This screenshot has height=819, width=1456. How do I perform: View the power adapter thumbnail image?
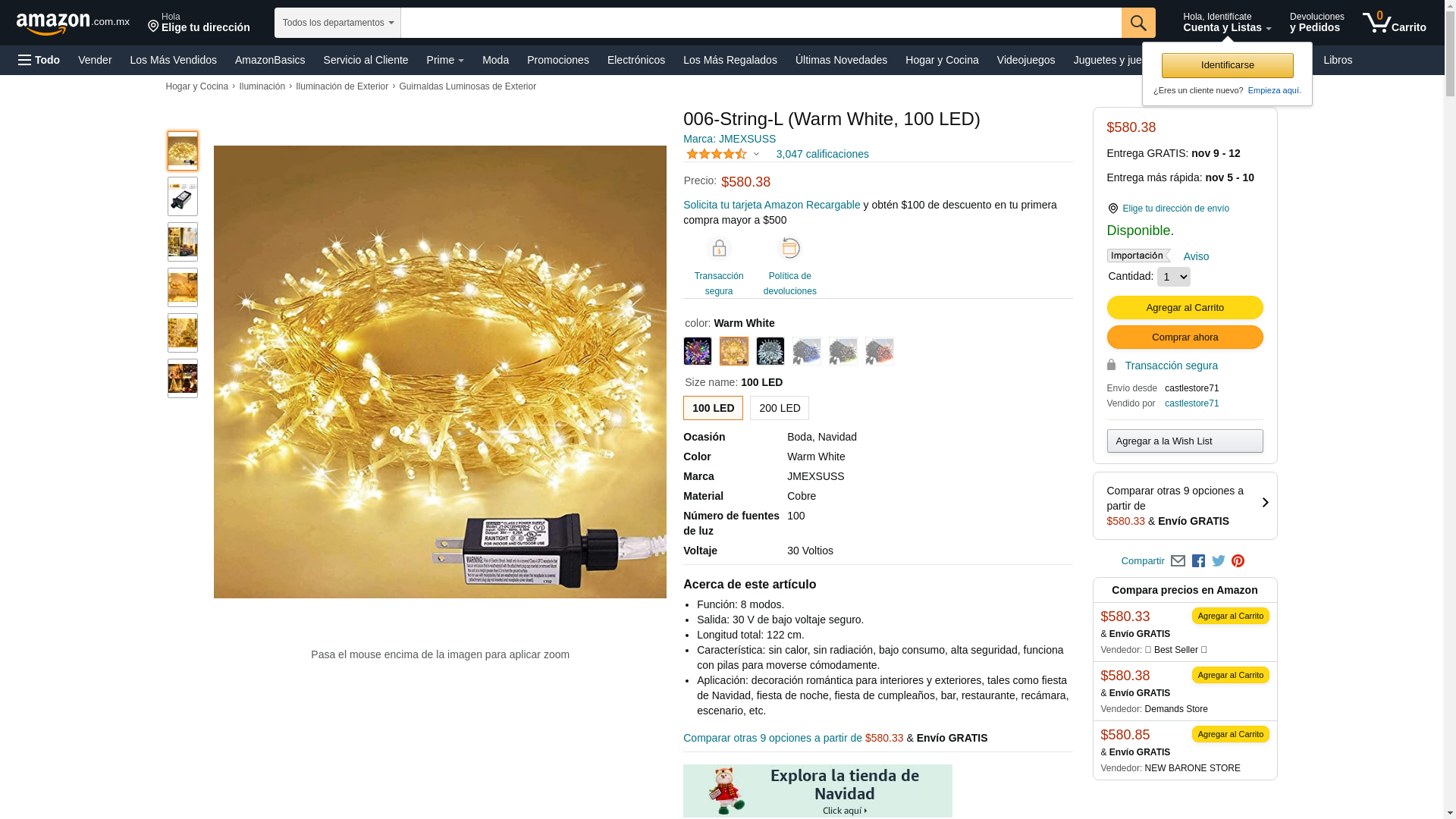point(183,196)
